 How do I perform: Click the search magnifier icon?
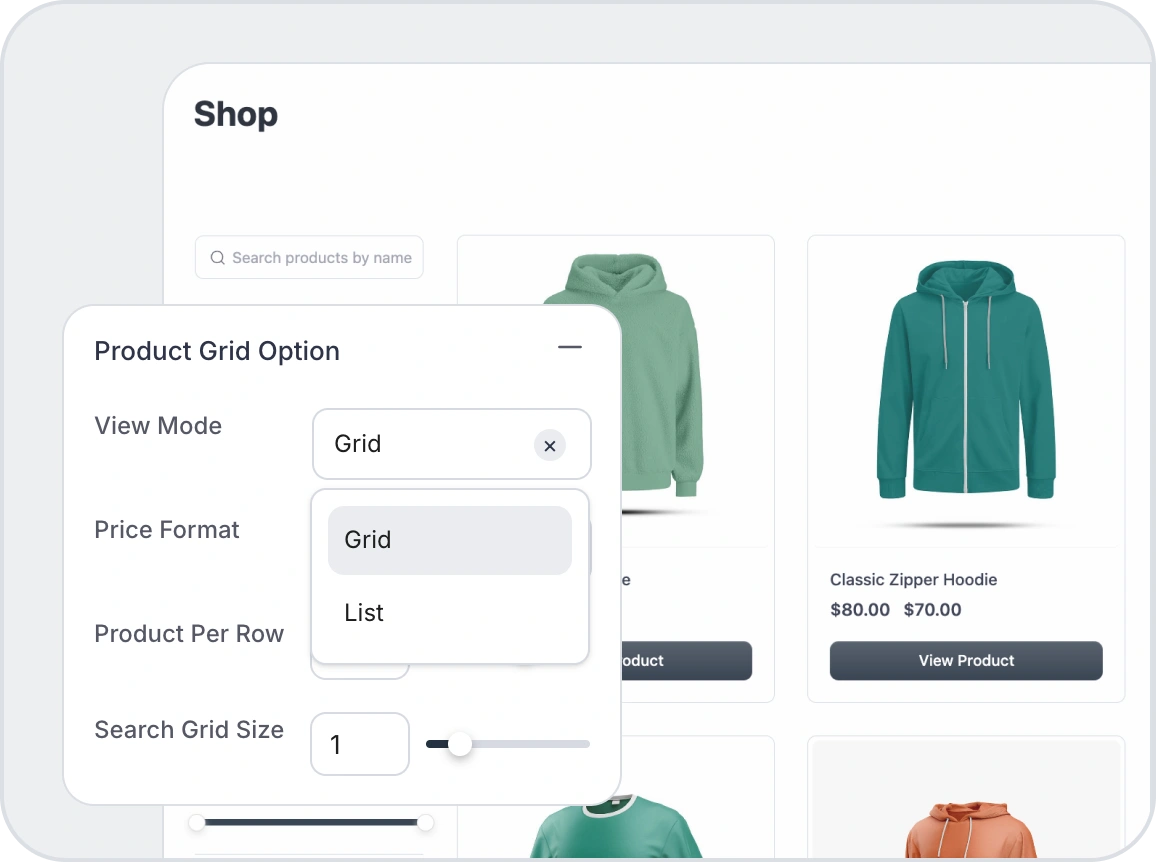pos(217,258)
